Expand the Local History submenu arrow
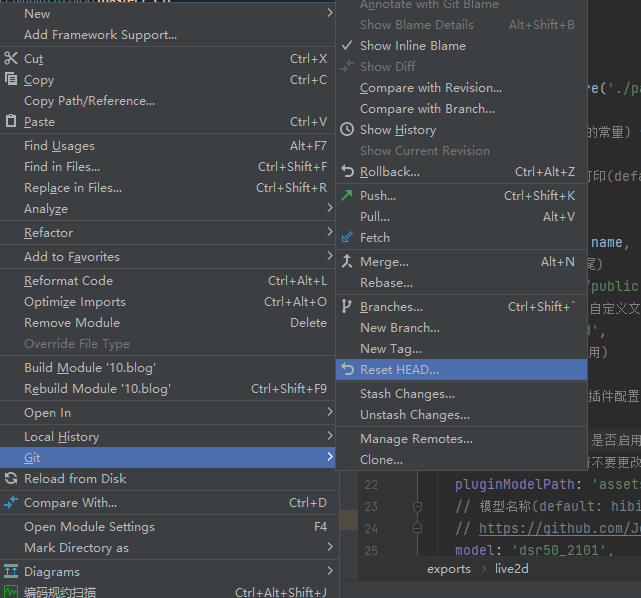 click(x=329, y=436)
